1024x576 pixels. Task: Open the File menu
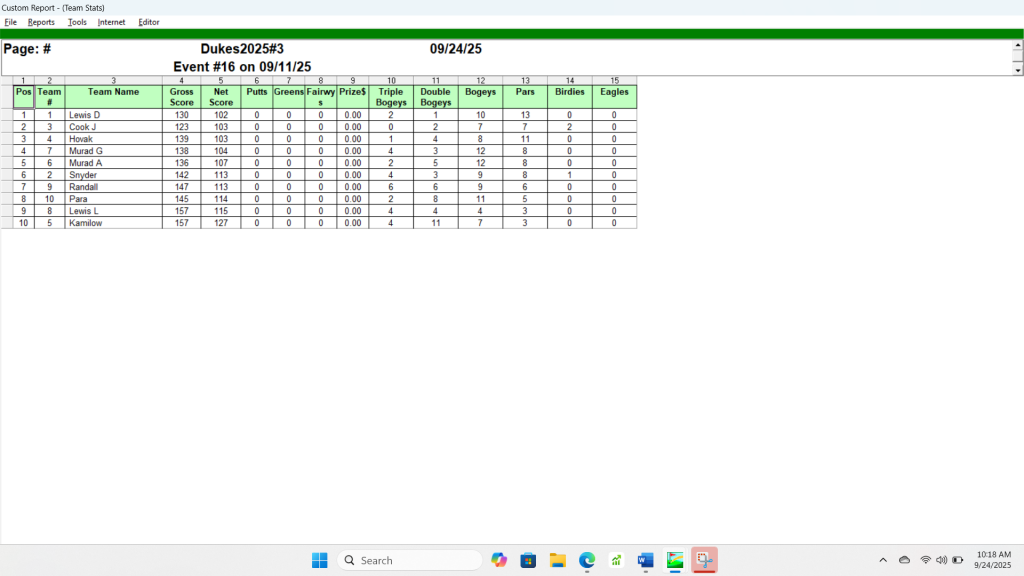coord(11,22)
